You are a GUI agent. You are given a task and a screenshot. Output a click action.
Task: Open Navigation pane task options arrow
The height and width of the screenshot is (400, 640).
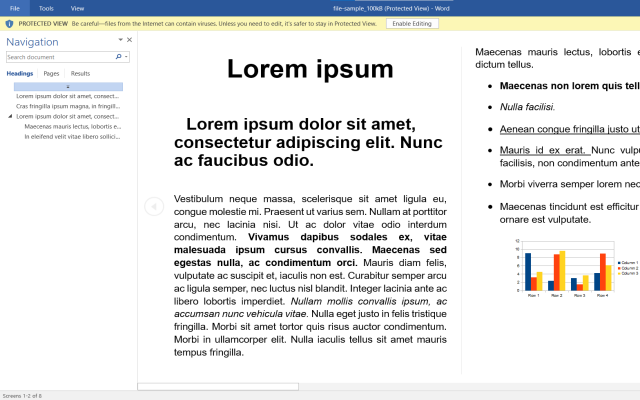pyautogui.click(x=120, y=40)
